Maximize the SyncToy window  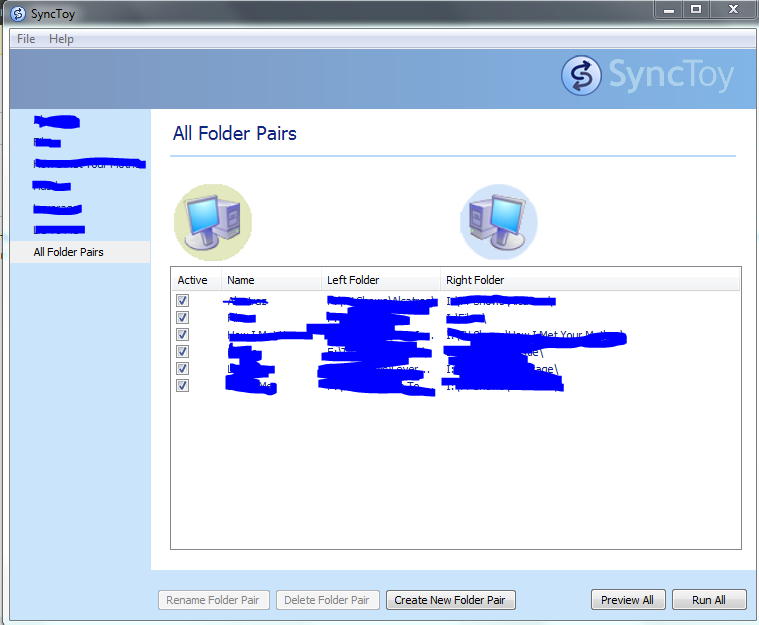tap(696, 9)
